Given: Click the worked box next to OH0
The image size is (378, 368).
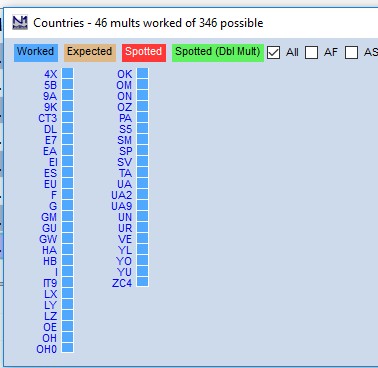Looking at the screenshot, I should pyautogui.click(x=67, y=348).
